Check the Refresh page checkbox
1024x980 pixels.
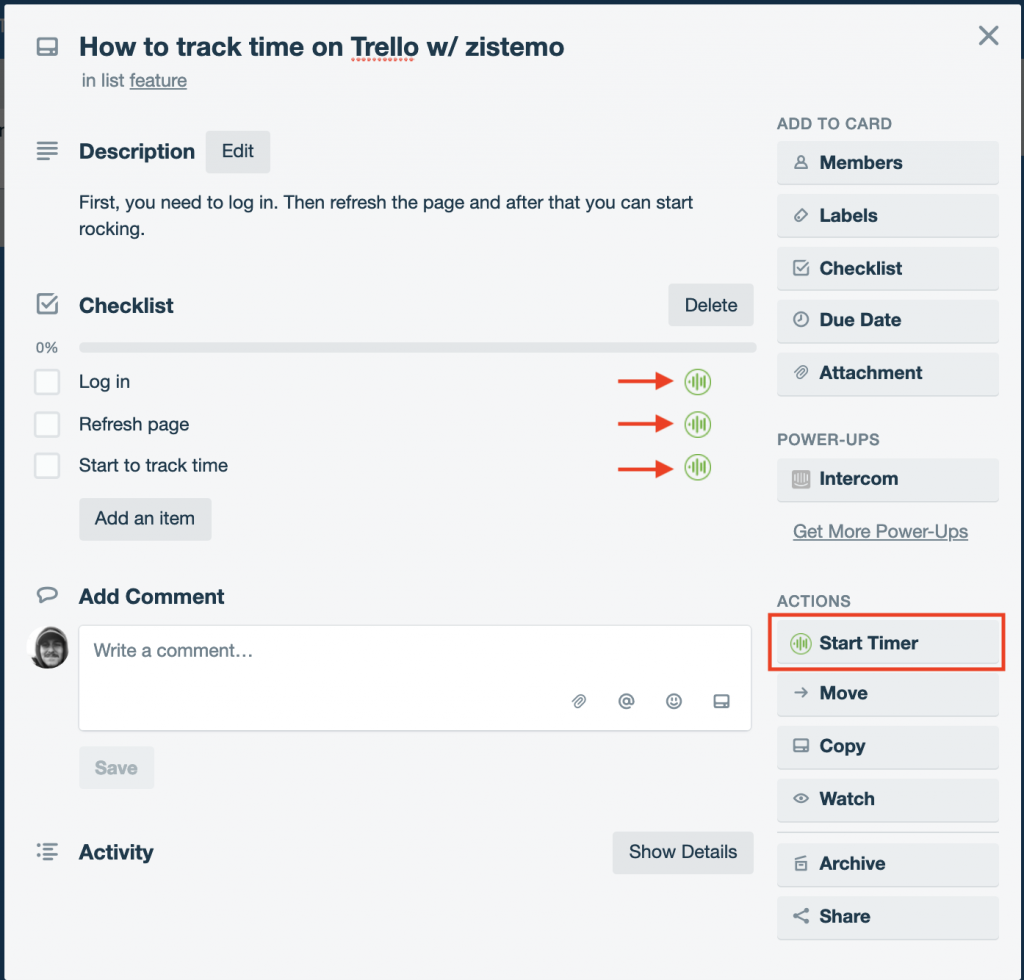coord(46,424)
